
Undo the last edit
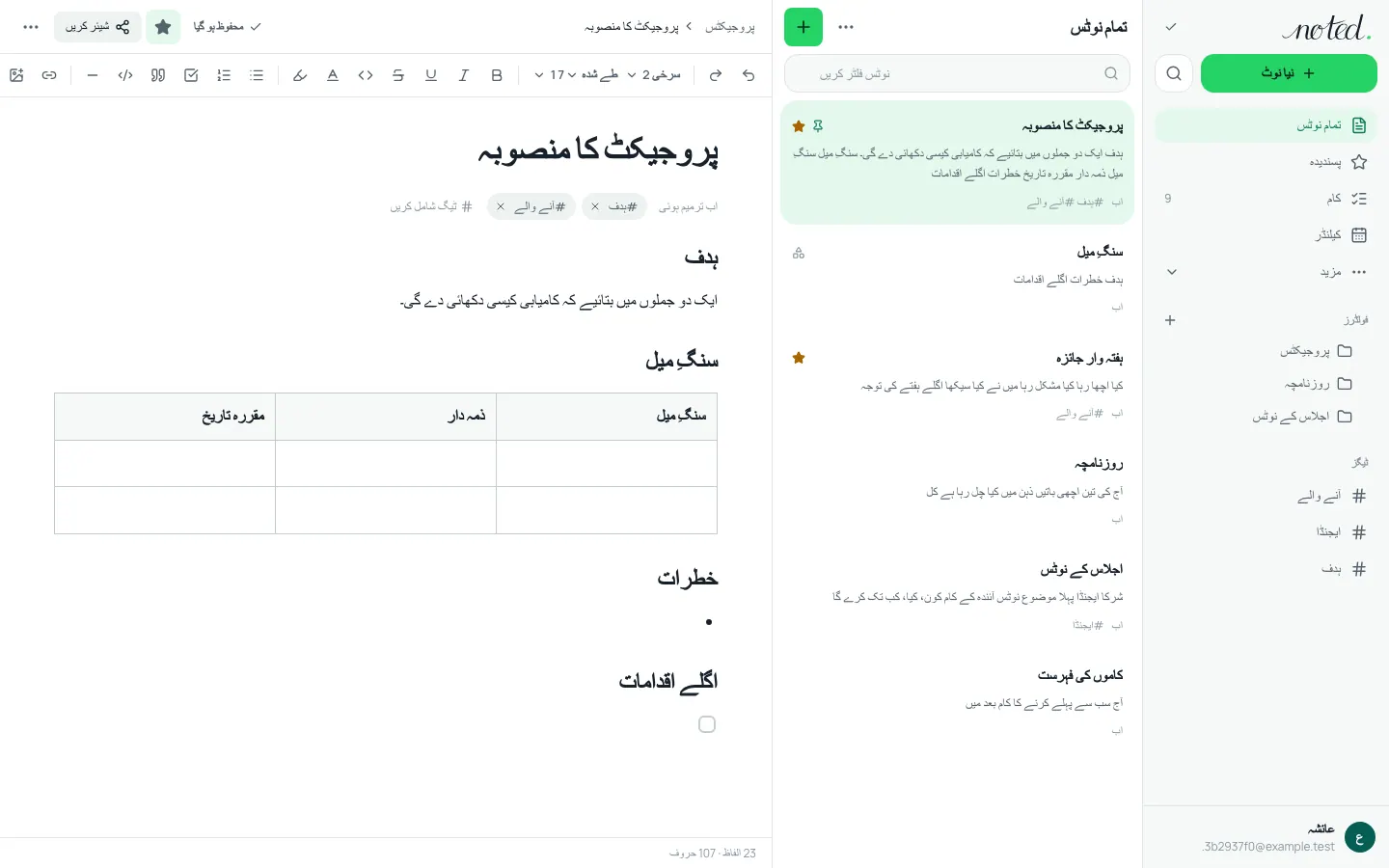click(x=749, y=75)
